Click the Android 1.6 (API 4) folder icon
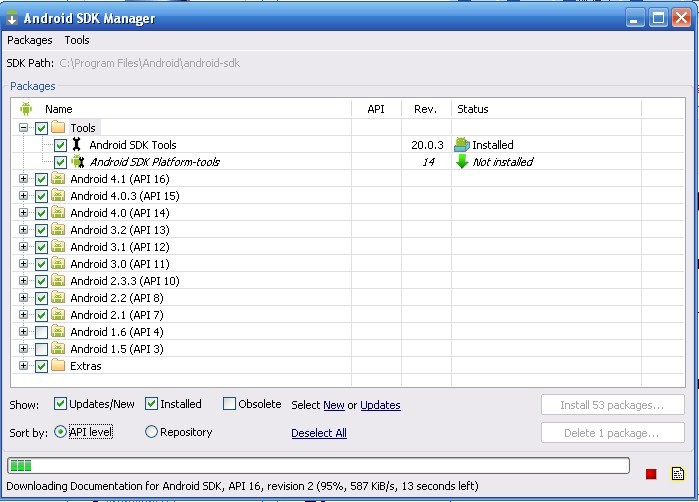The width and height of the screenshot is (699, 502). tap(58, 331)
